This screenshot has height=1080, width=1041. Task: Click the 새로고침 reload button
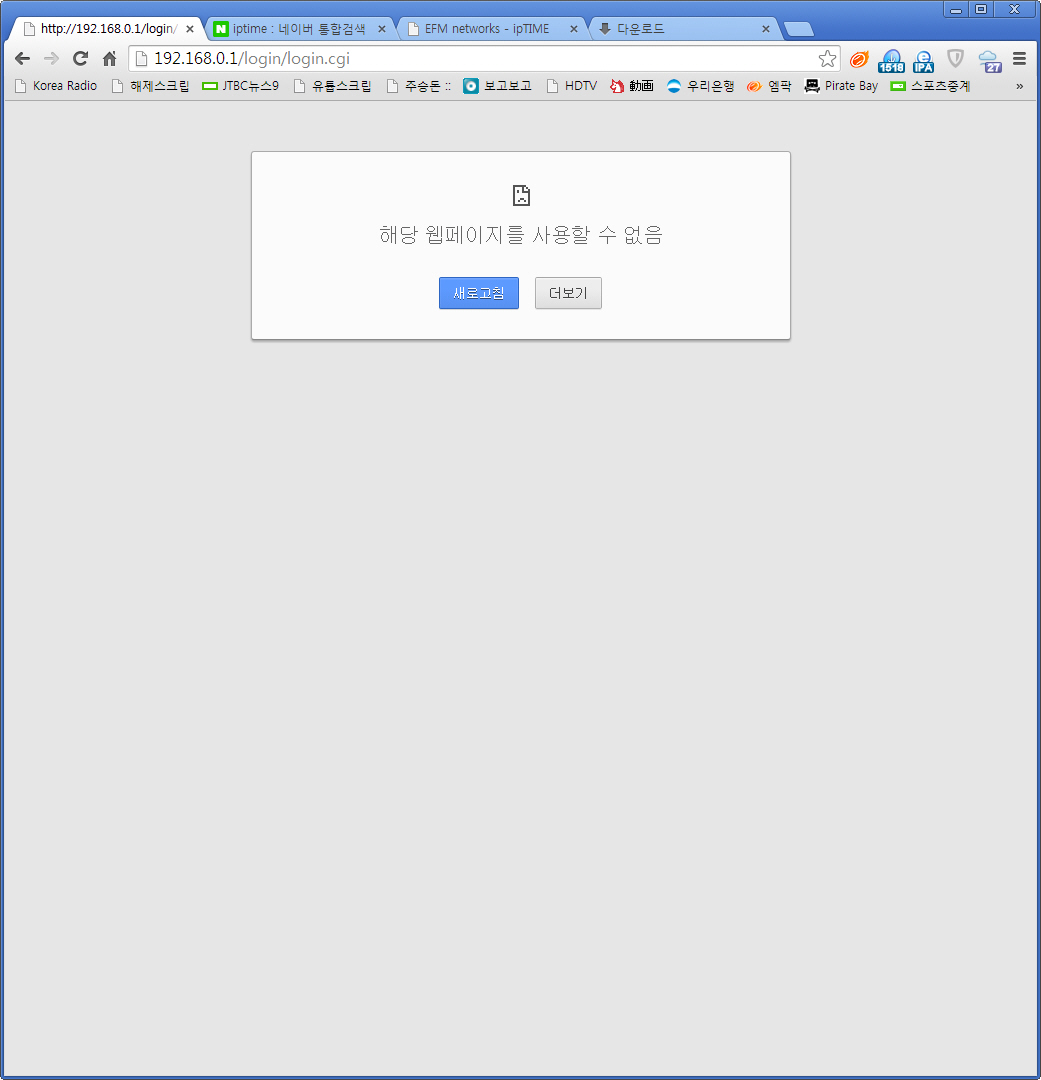coord(479,293)
